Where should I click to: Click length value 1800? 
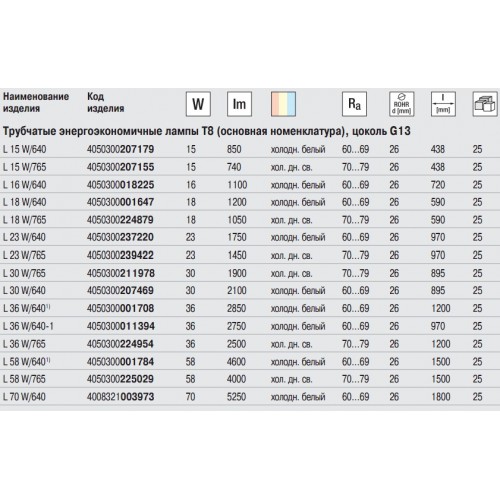click(441, 397)
